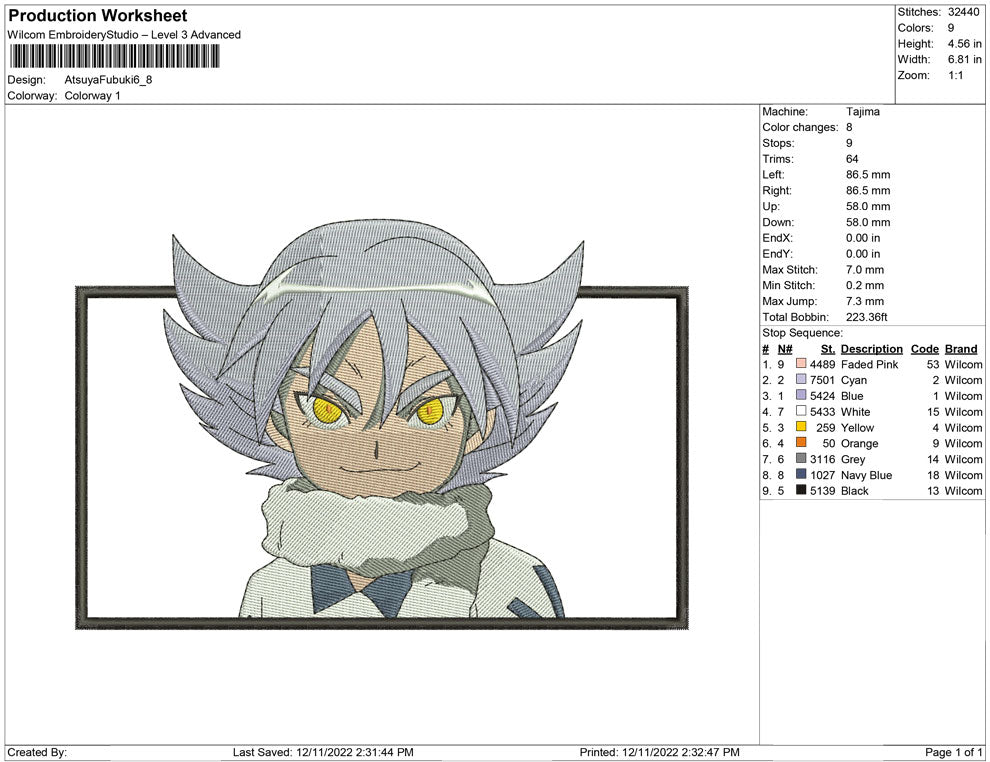Click the 'Last Saved: 12/11/2022 2:31:44 PM' text
The width and height of the screenshot is (990, 762).
click(323, 752)
